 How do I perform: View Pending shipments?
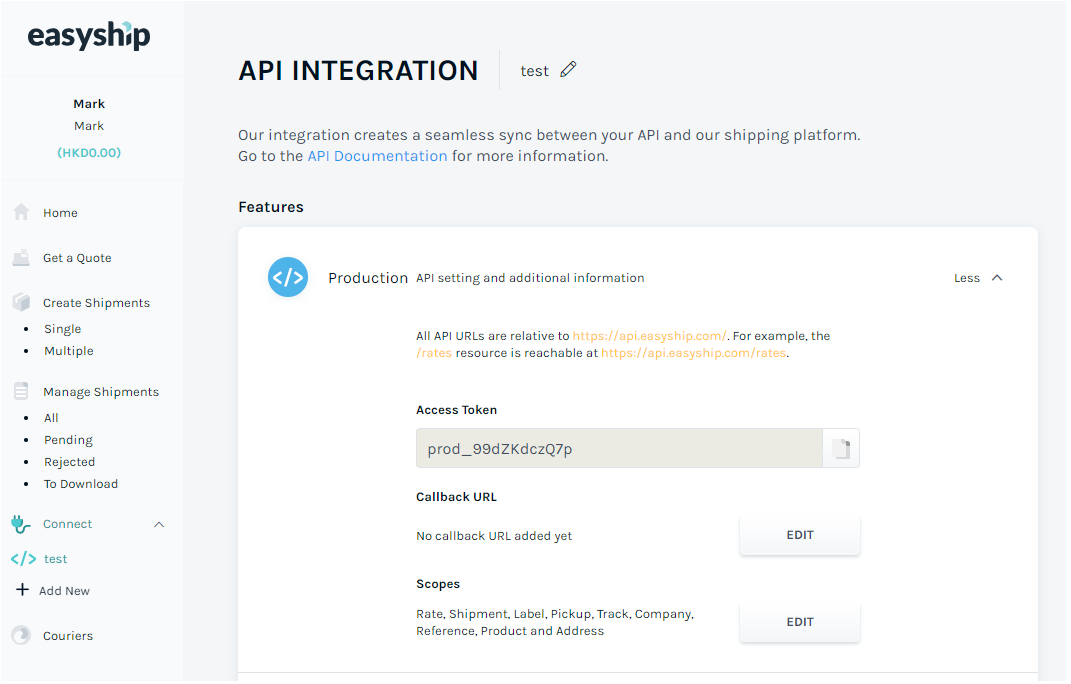coord(68,440)
